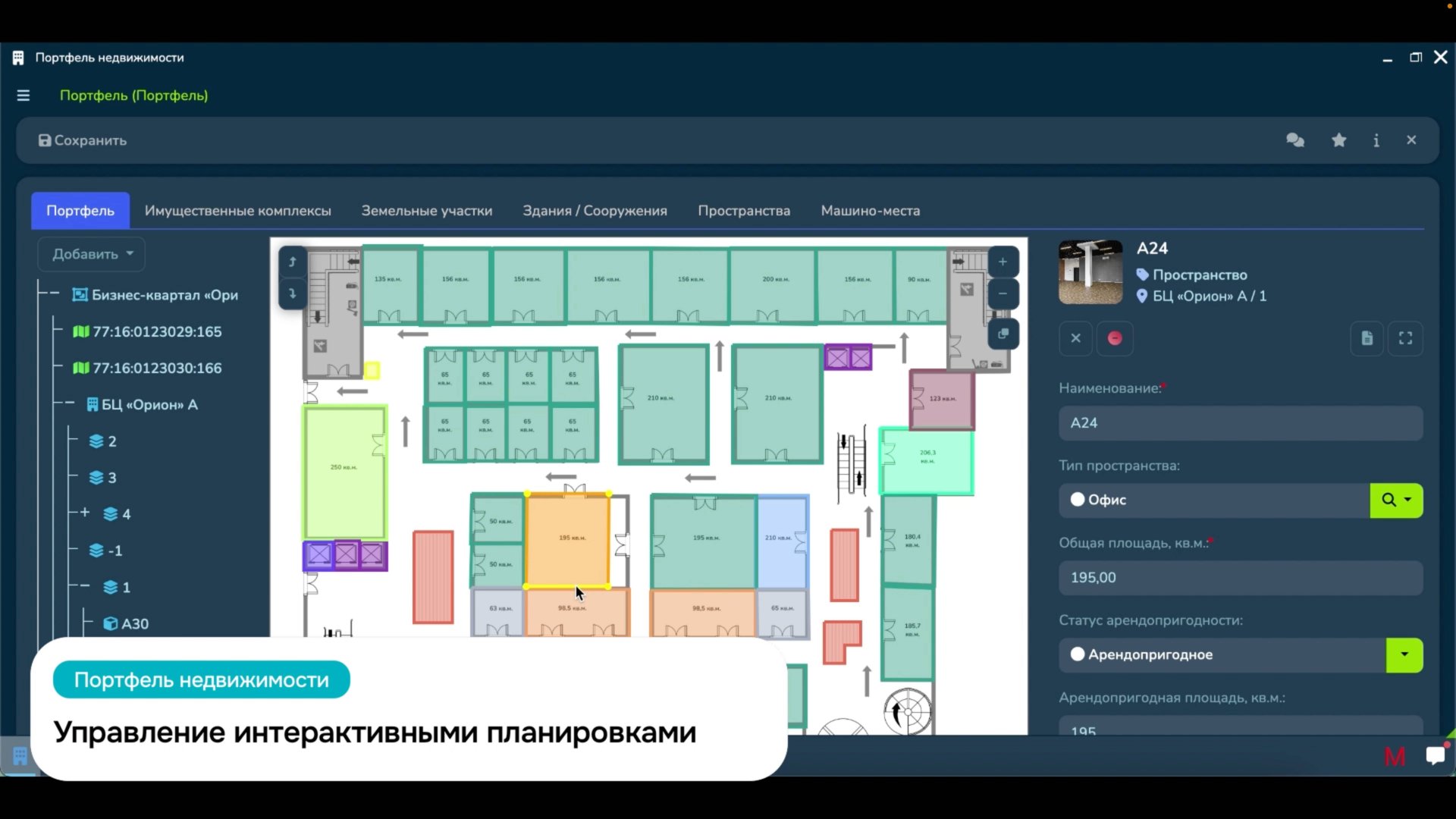Zoom out on floor plan
This screenshot has height=819, width=1456.
point(1003,294)
